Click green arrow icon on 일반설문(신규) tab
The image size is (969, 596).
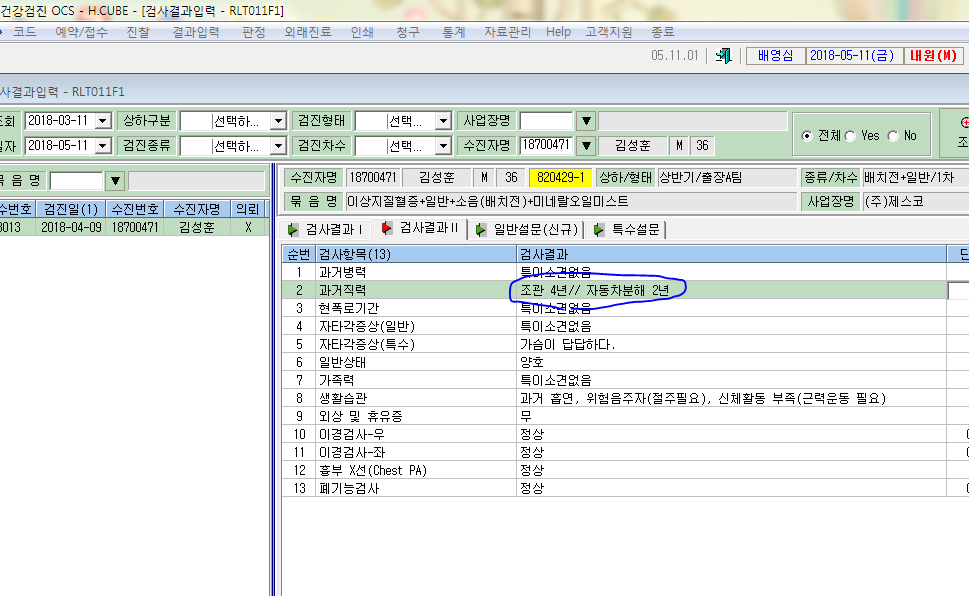[x=480, y=230]
